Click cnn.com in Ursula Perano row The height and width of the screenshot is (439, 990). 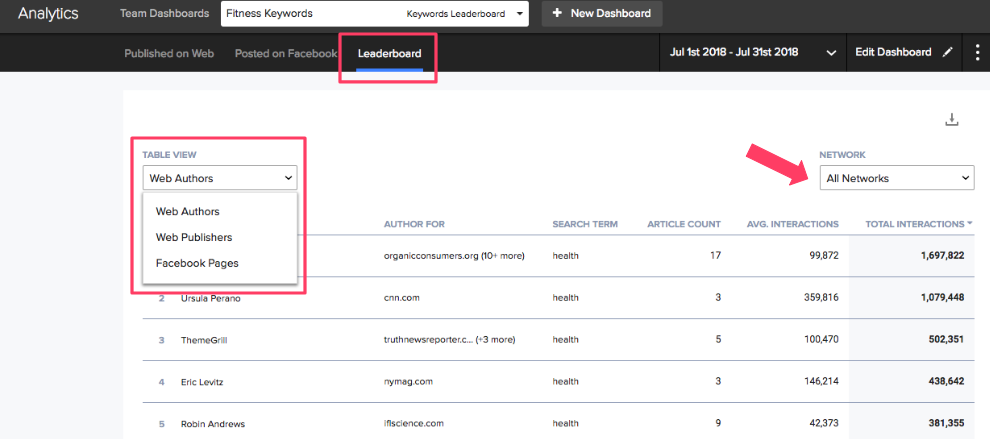[402, 298]
